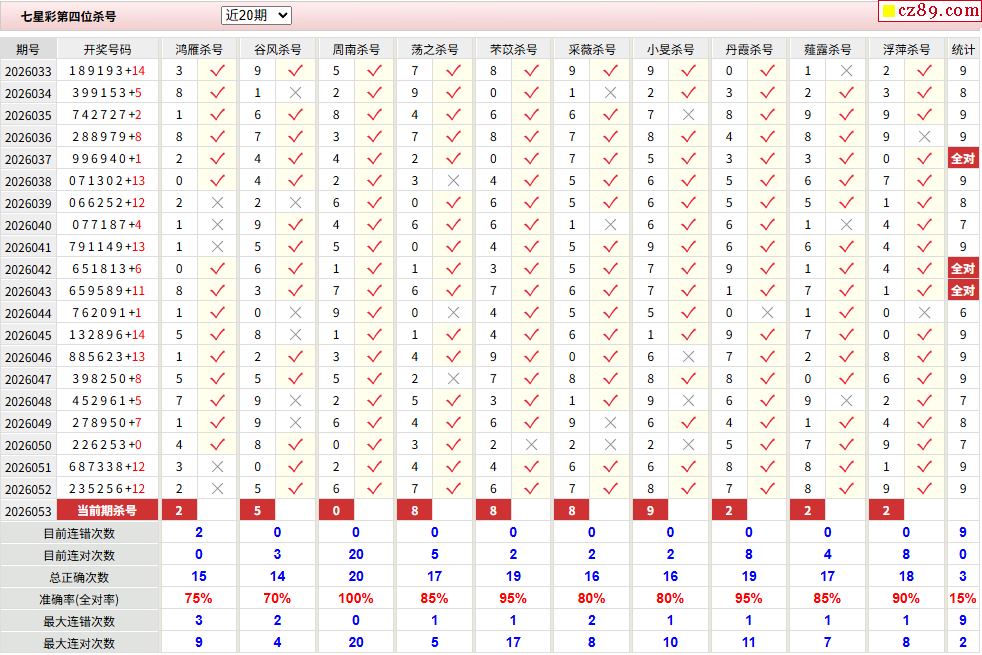The image size is (982, 655).
Task: Click the yellow square beside cz89.com
Action: click(x=889, y=11)
